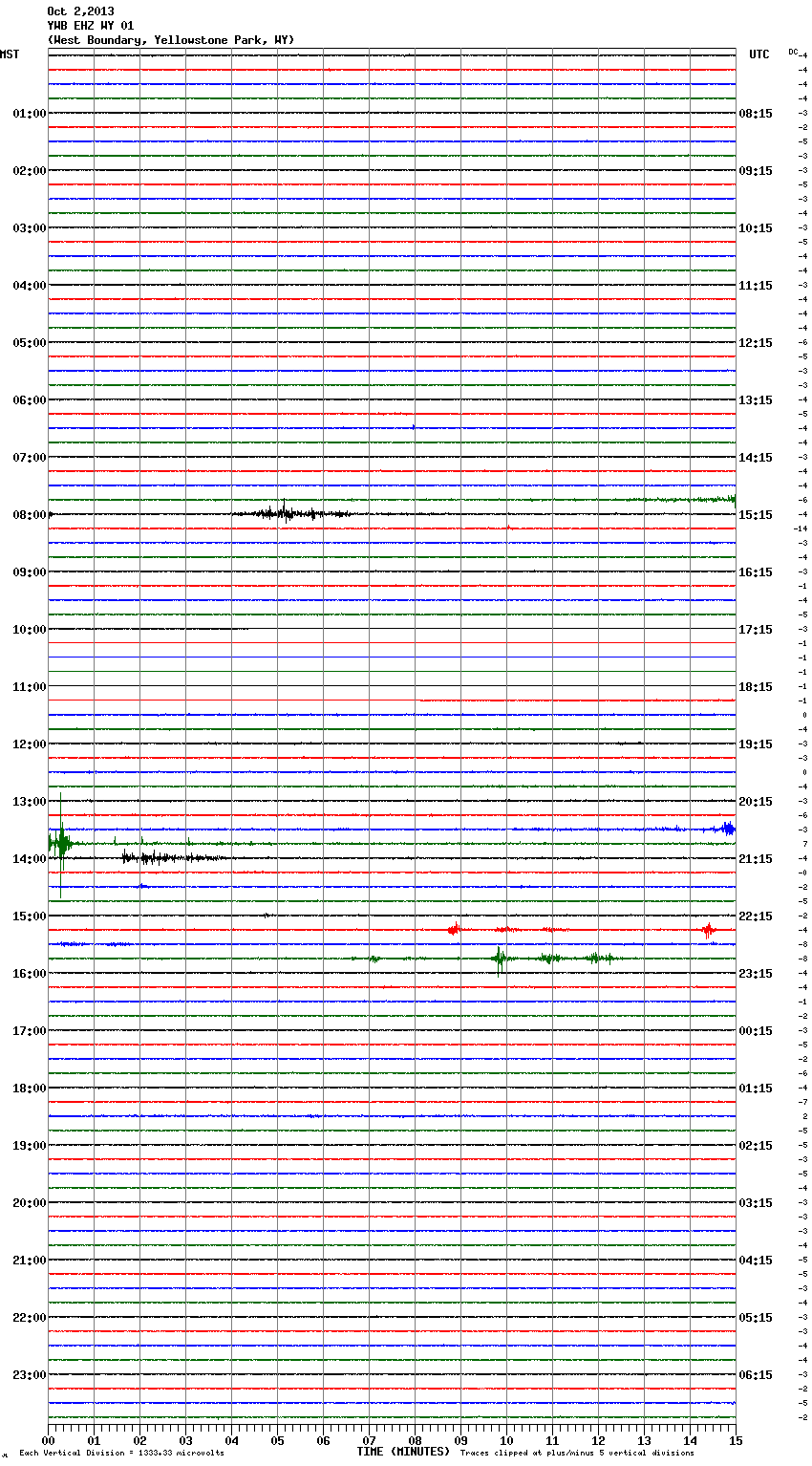Select the 18:00 MST time label
812x1466 pixels.
coord(30,1089)
